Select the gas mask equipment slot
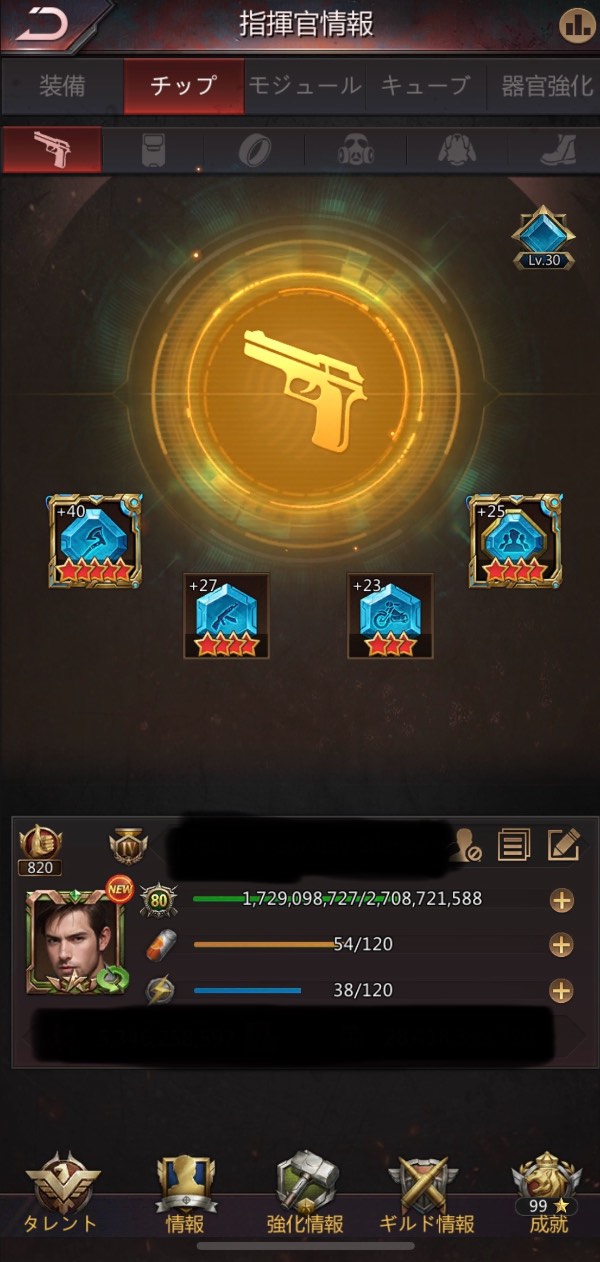The image size is (600, 1262). [356, 150]
